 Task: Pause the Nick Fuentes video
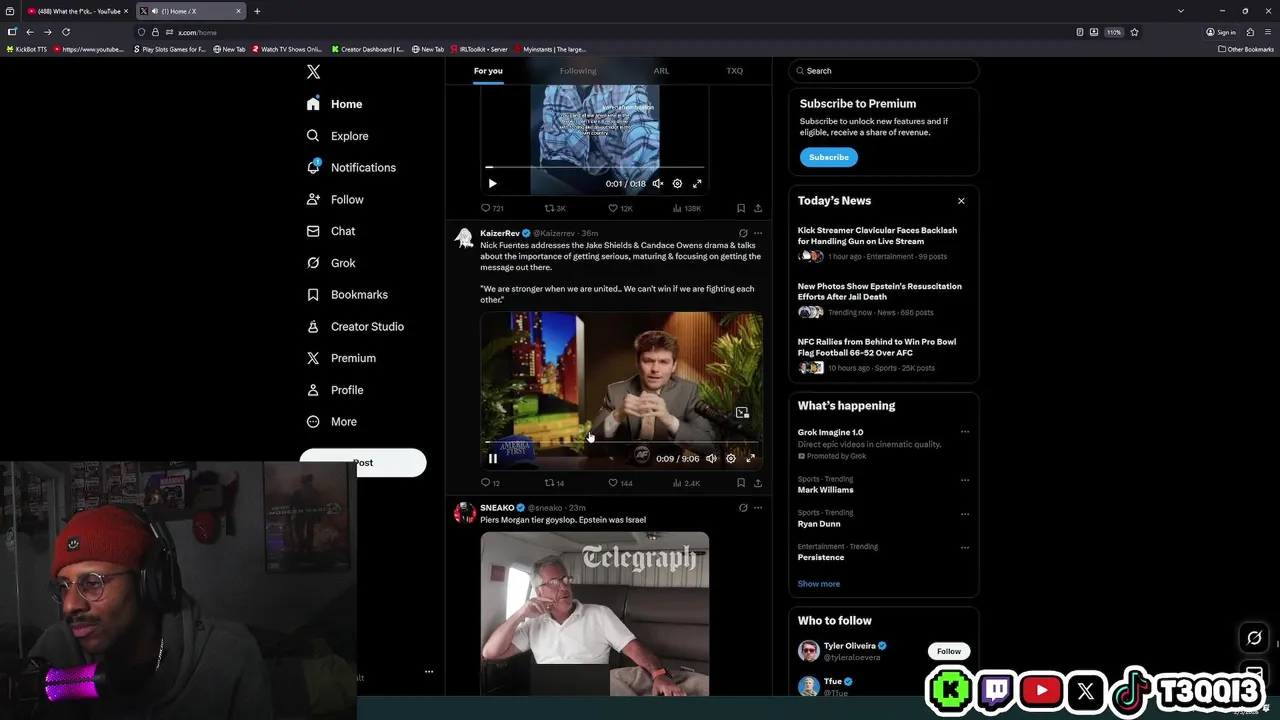pyautogui.click(x=493, y=459)
